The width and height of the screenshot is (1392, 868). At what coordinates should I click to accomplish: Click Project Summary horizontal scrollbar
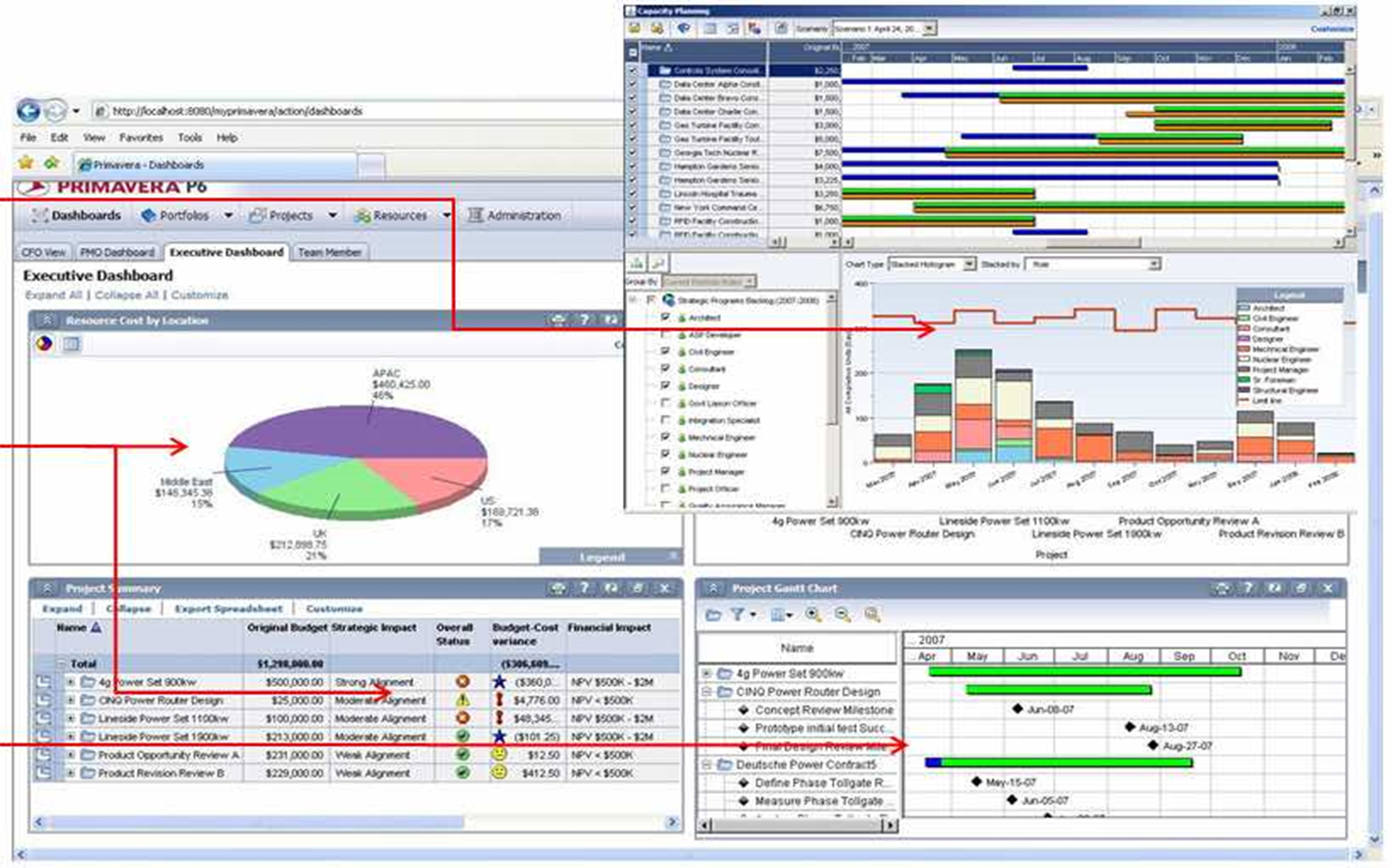[252, 823]
